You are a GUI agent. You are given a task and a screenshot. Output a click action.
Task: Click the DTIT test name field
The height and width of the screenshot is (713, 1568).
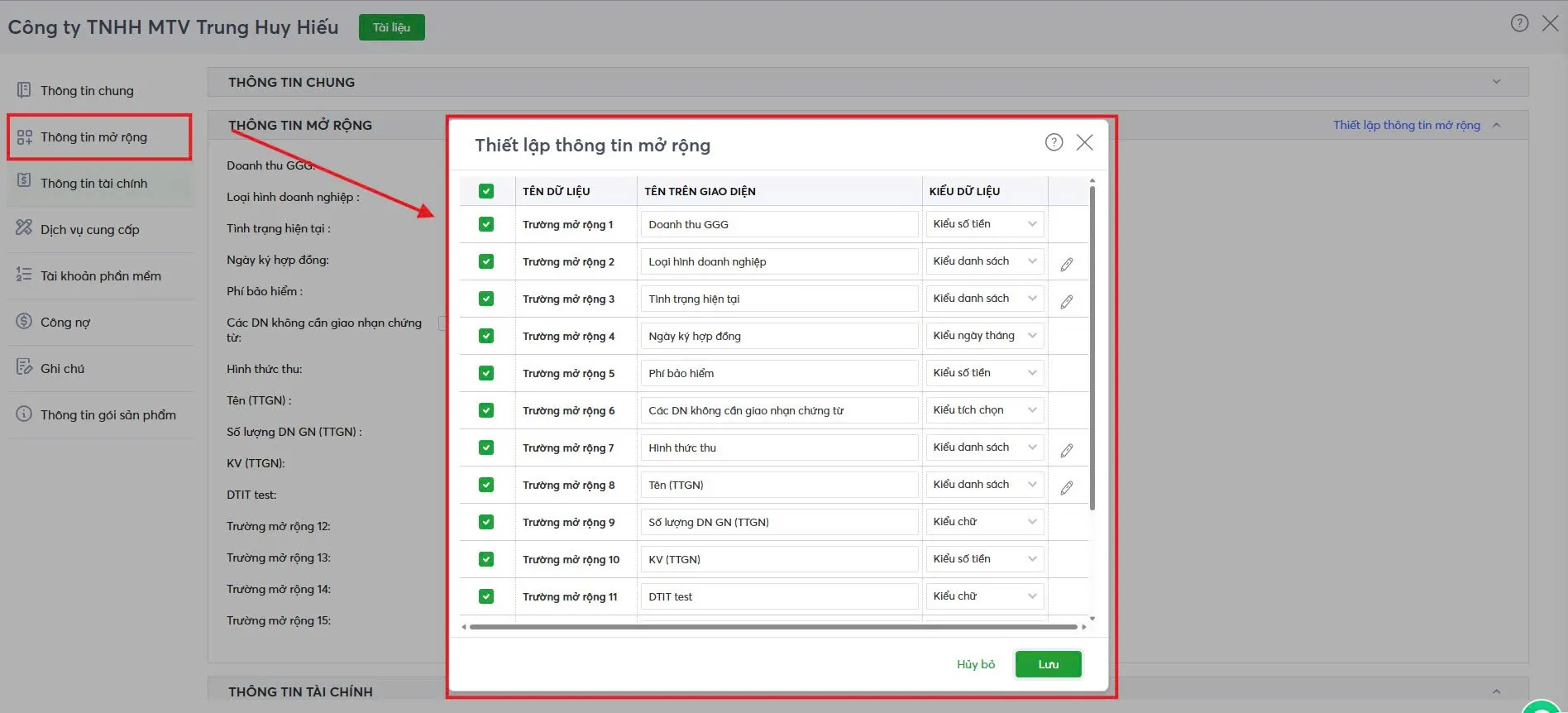pyautogui.click(x=779, y=596)
